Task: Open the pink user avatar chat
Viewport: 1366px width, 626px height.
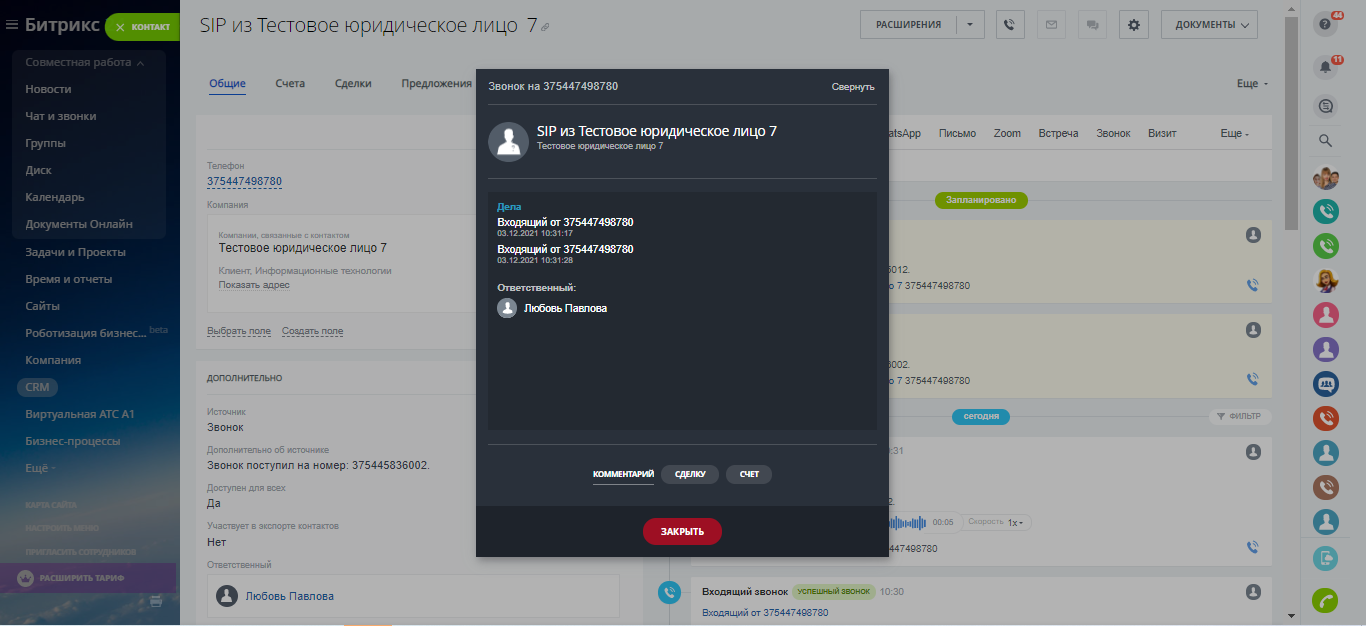Action: click(x=1326, y=315)
